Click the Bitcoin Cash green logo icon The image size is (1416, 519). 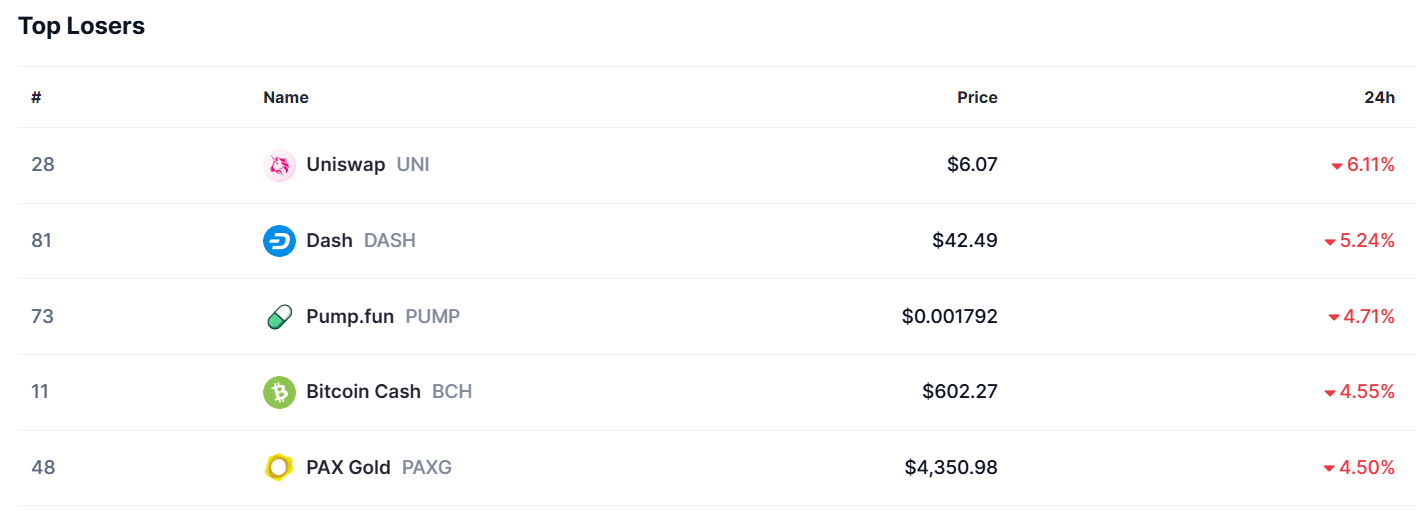click(x=279, y=392)
